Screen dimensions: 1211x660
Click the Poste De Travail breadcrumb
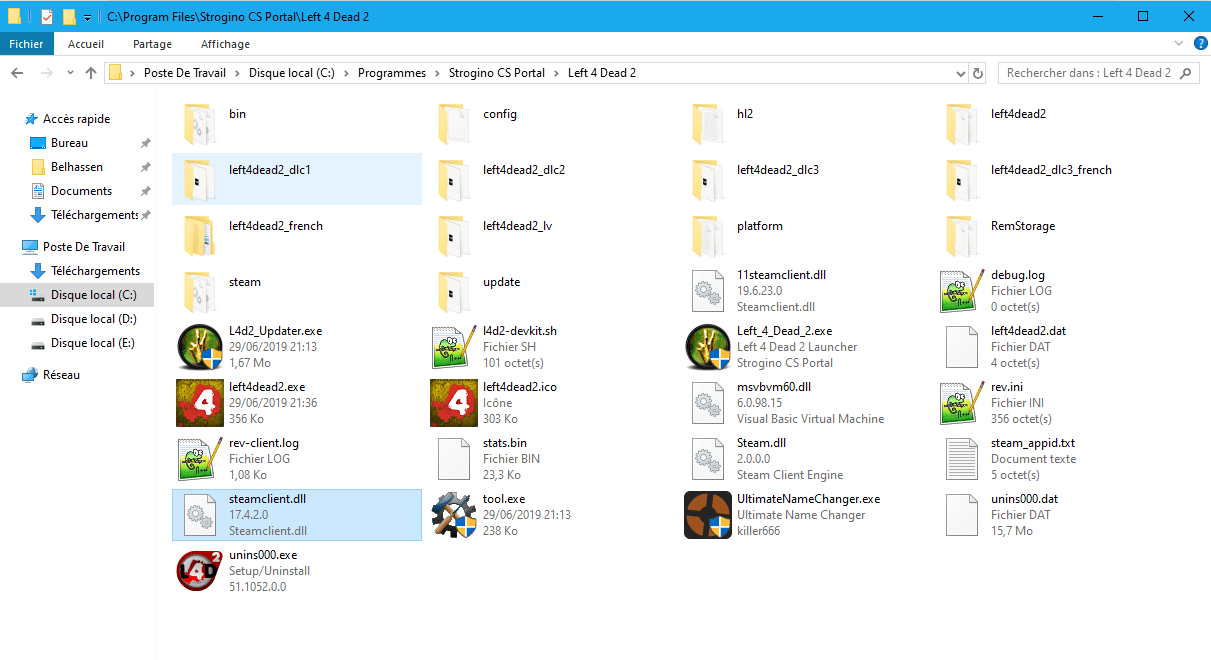(x=184, y=73)
